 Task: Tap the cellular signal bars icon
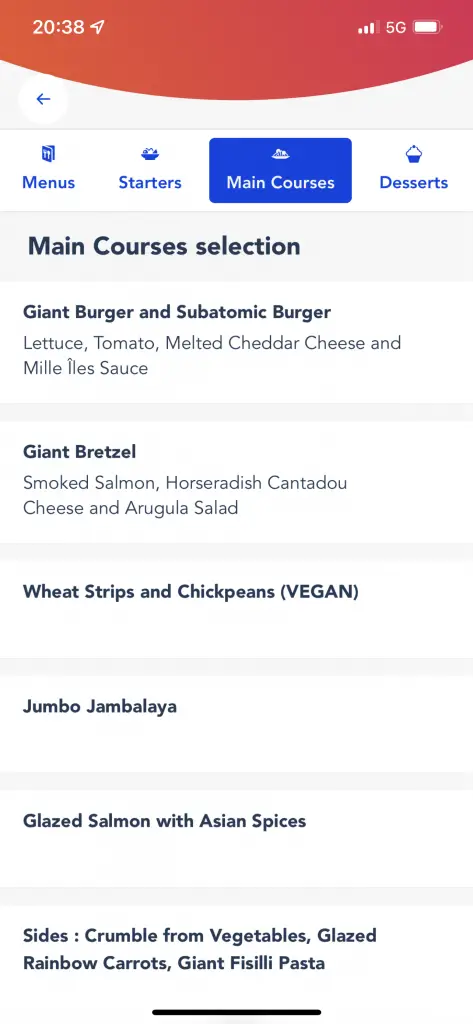(x=368, y=27)
